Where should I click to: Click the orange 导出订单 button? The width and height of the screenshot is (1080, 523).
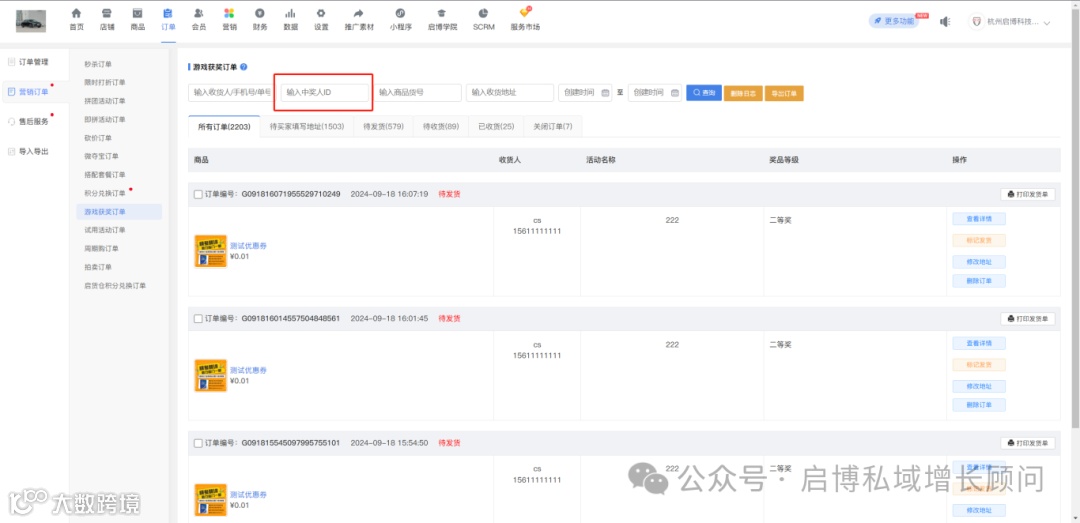pyautogui.click(x=785, y=93)
